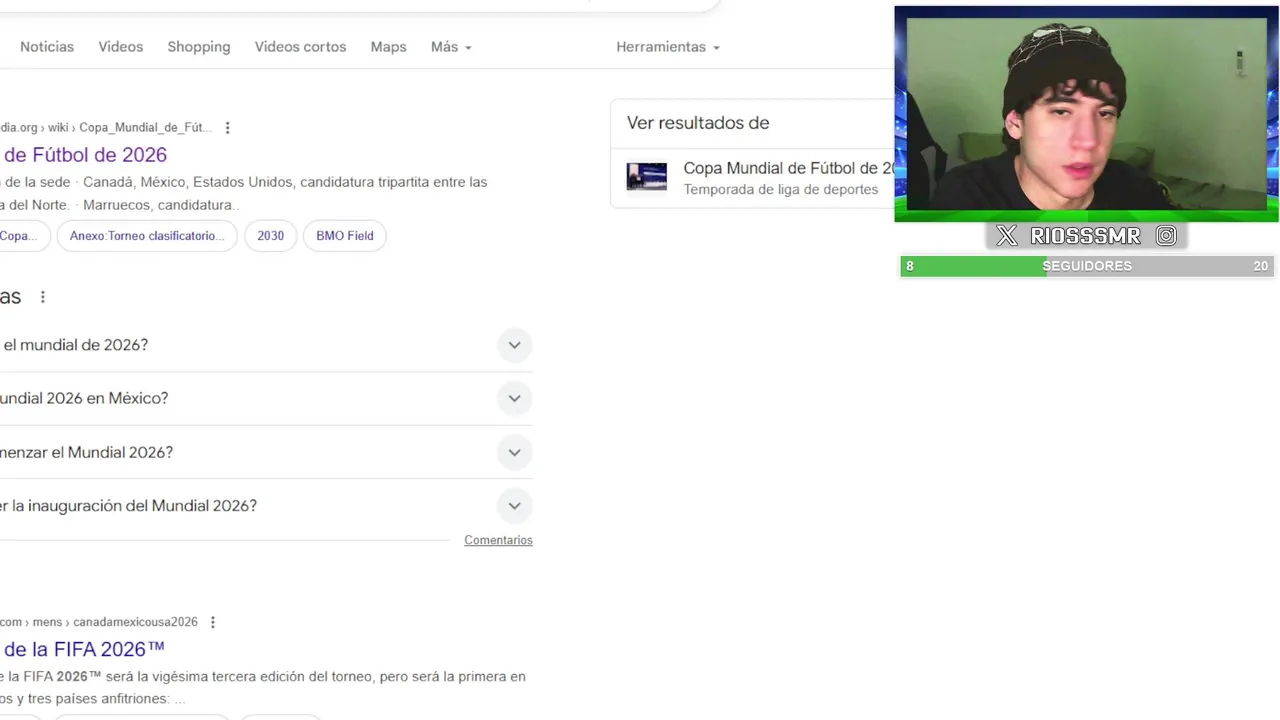Open the 'de la FIFA 2026™' result
This screenshot has width=1280, height=720.
84,649
